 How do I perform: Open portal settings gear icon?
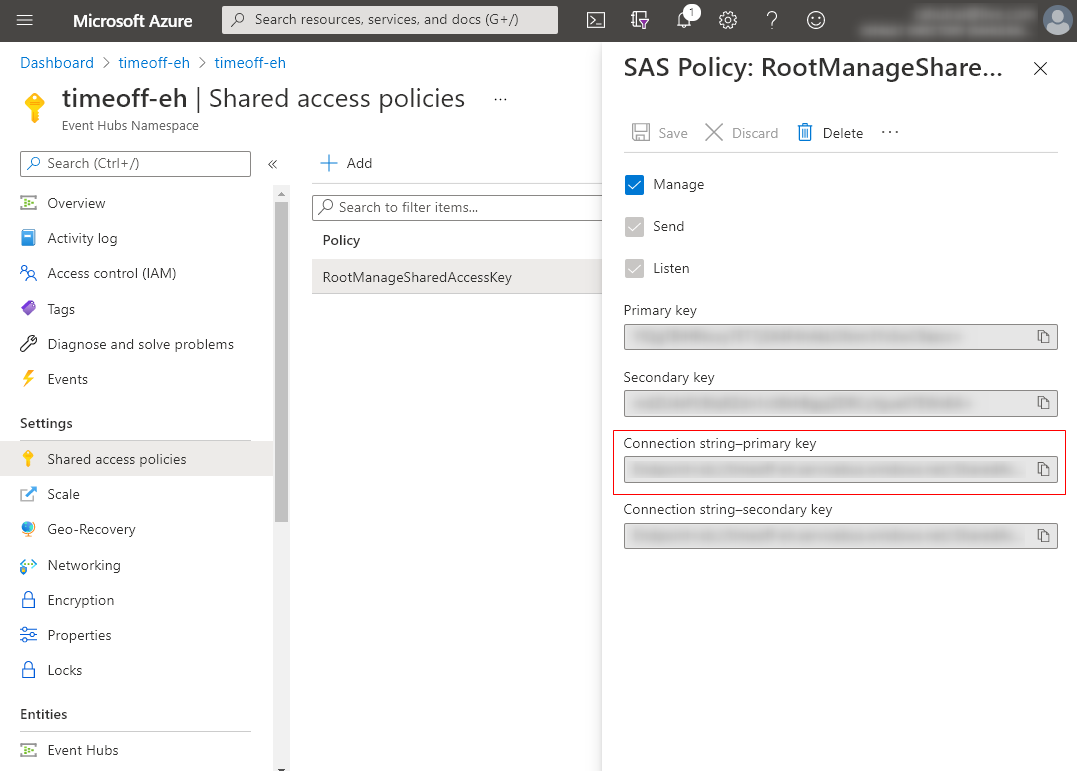pos(728,20)
